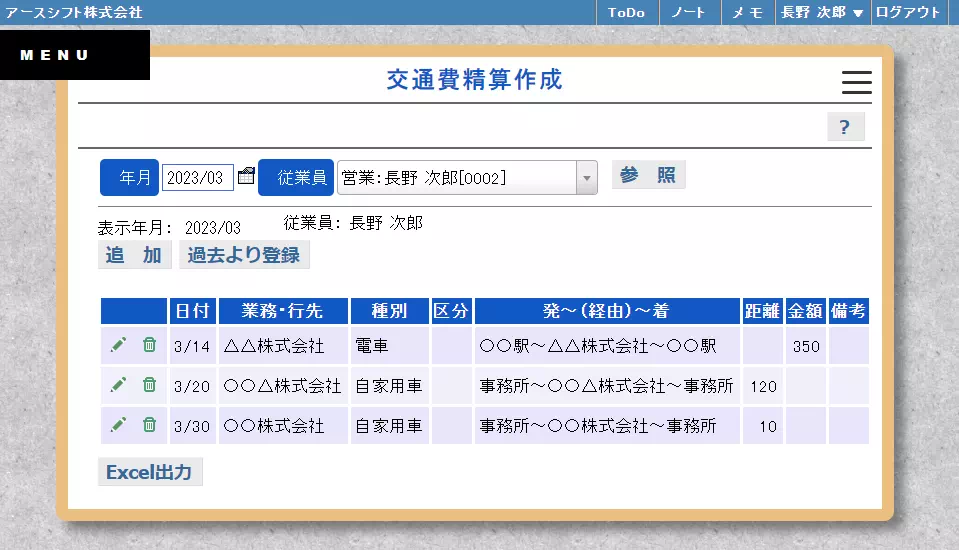
Task: Delete the 3/30 ○○株式会社 row with trash icon
Action: click(x=149, y=425)
